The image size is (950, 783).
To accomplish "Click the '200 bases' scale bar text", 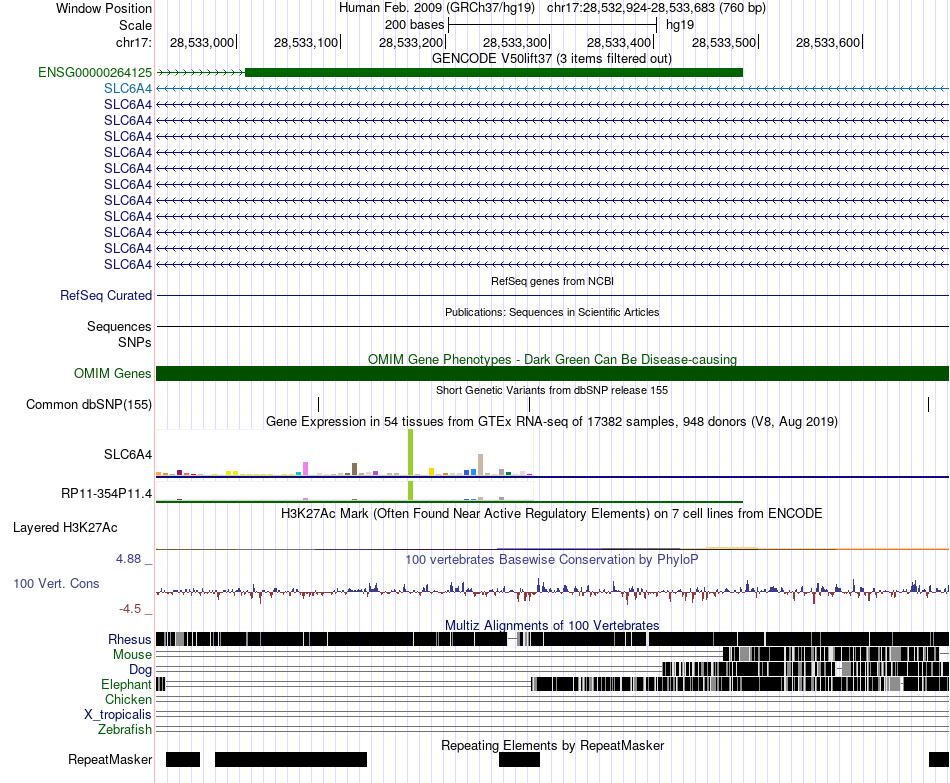I will click(414, 25).
